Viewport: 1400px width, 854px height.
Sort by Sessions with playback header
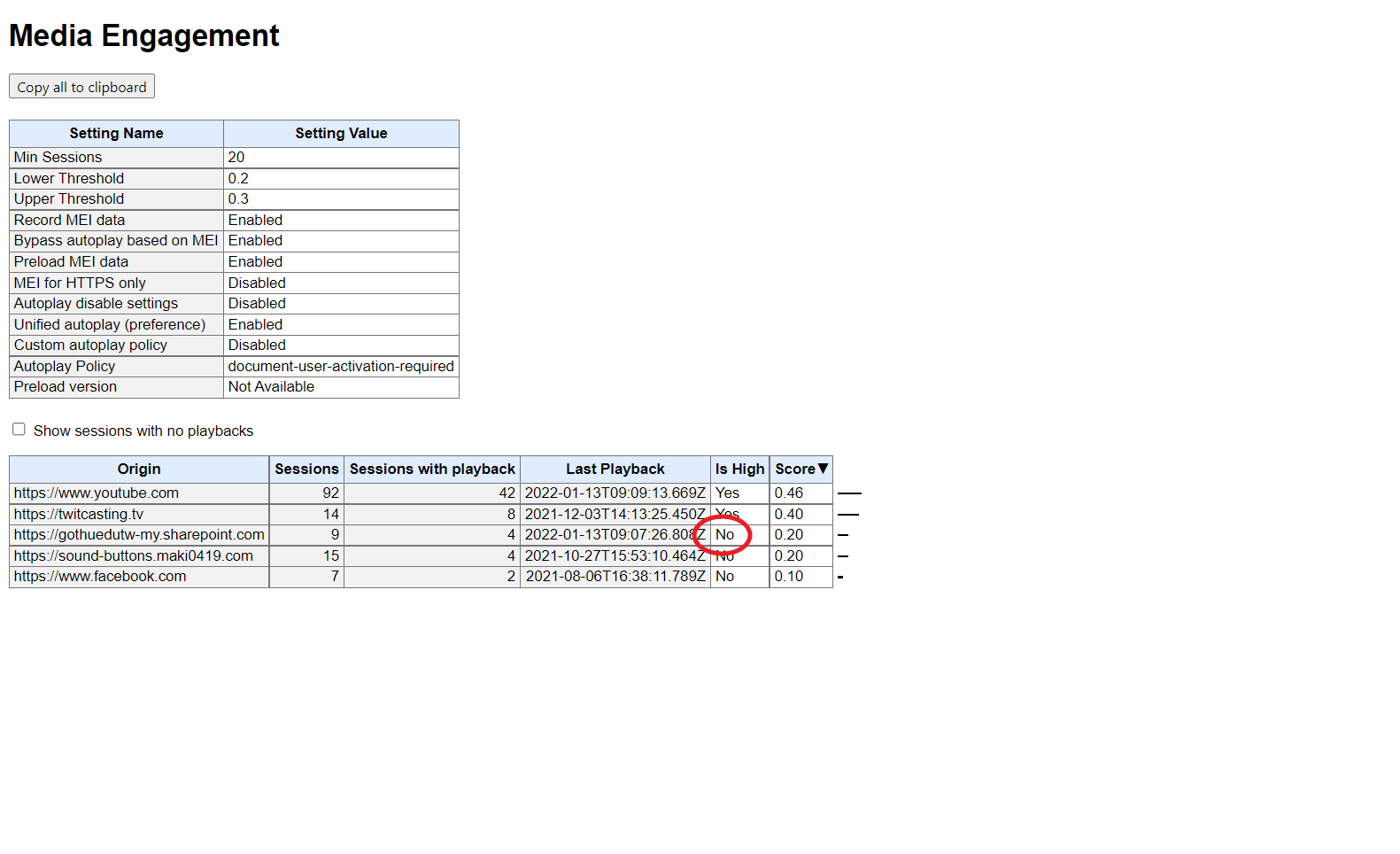tap(432, 469)
